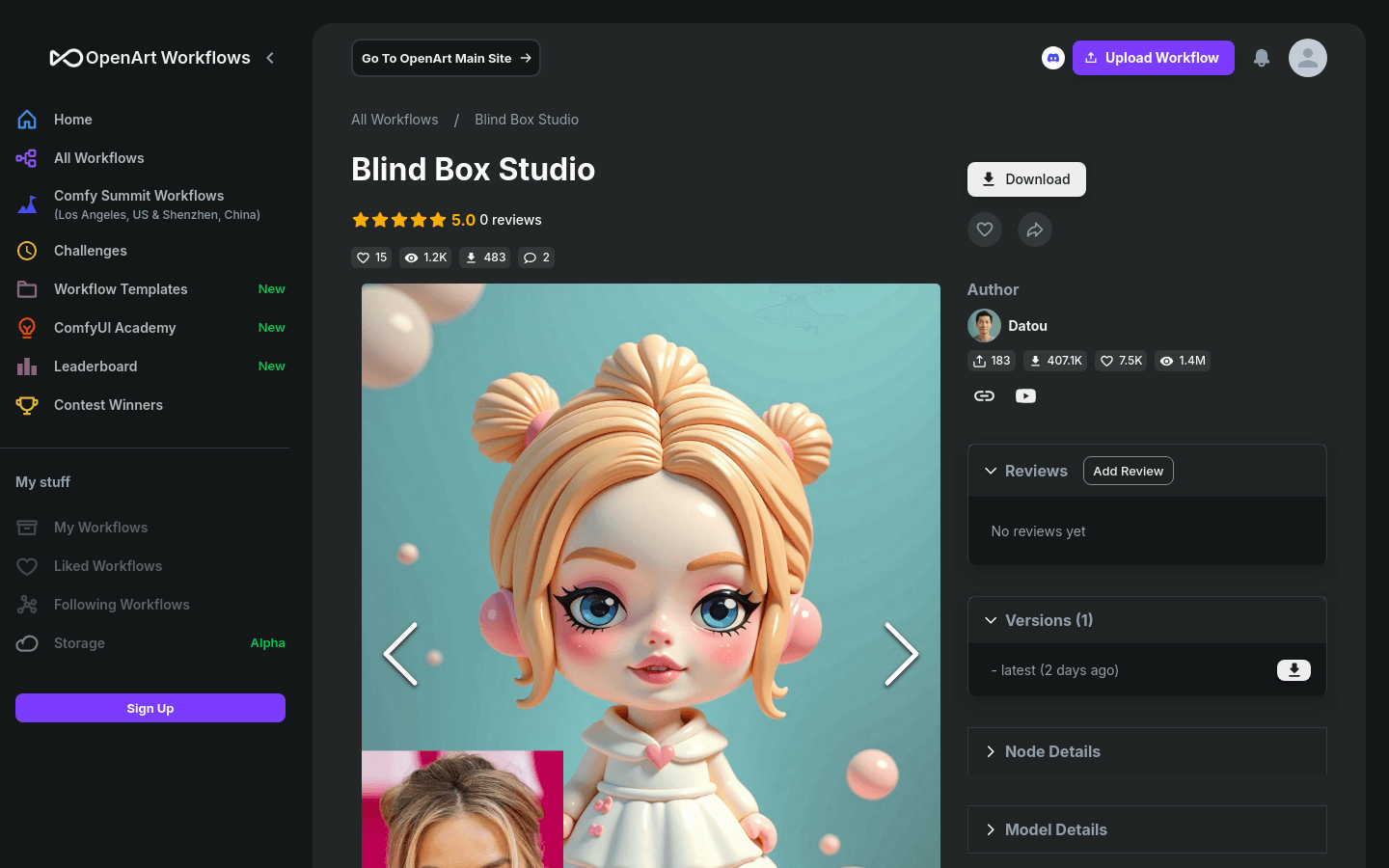The width and height of the screenshot is (1389, 868).
Task: Click the five-star rating display
Action: tap(399, 220)
